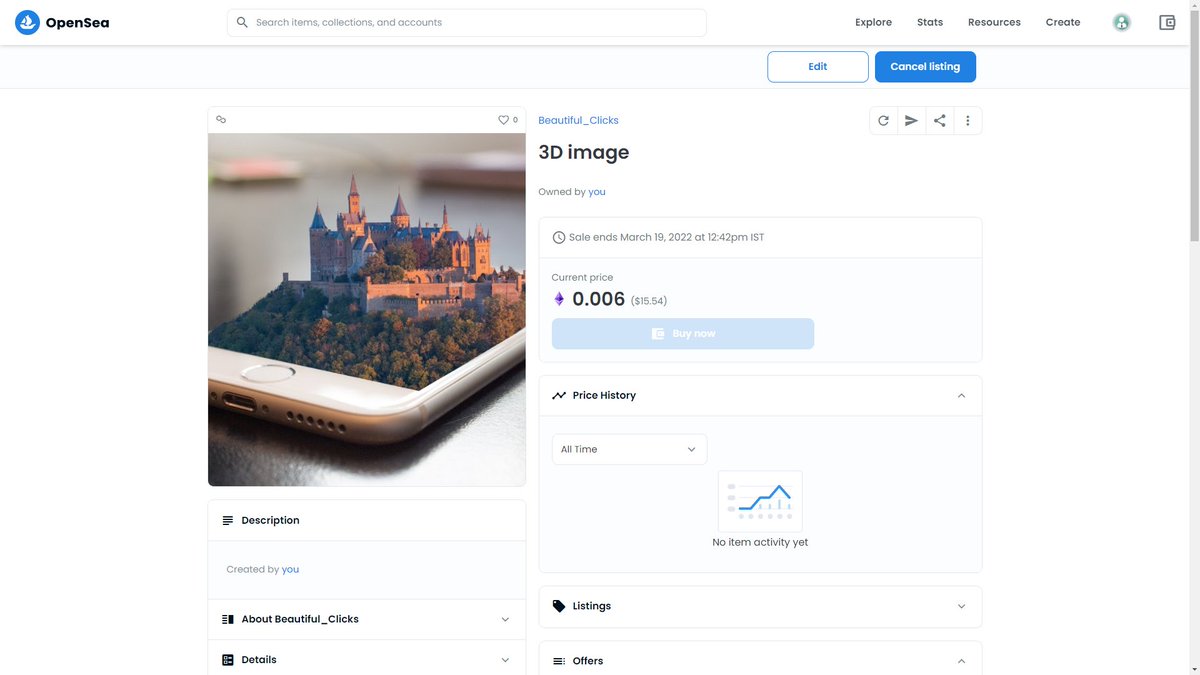The image size is (1200, 675).
Task: Click the 'Current price' label
Action: [582, 277]
